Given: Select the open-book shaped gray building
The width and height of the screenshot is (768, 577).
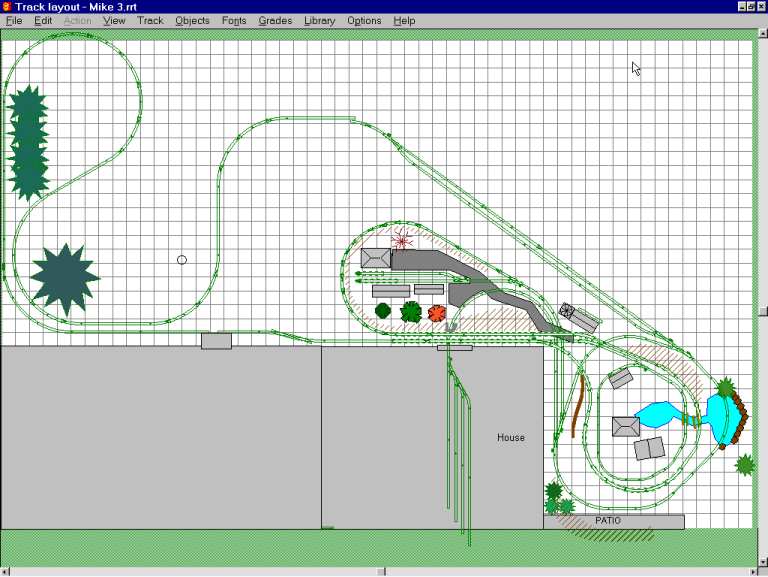Looking at the screenshot, I should (649, 448).
